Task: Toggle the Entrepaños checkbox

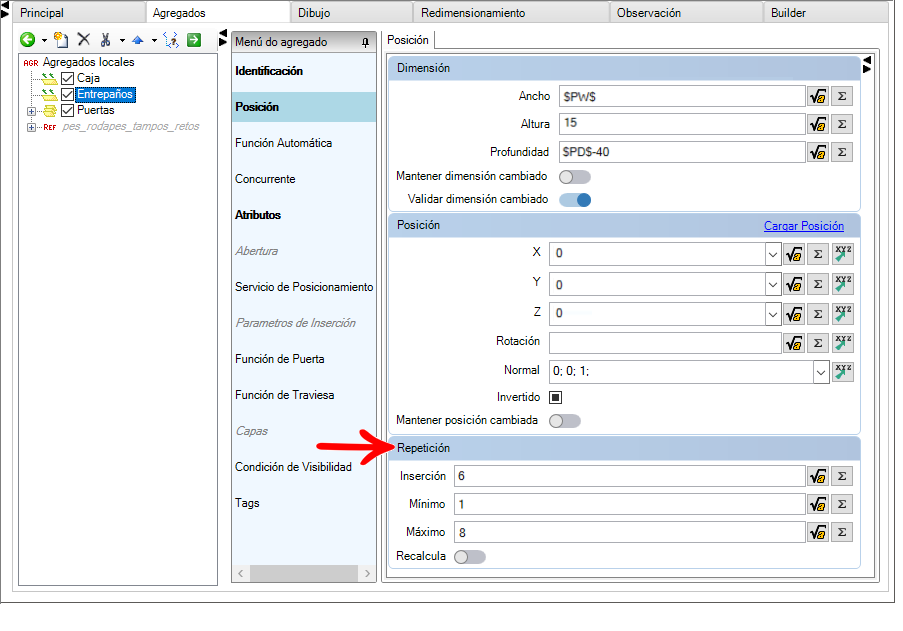Action: tap(67, 94)
